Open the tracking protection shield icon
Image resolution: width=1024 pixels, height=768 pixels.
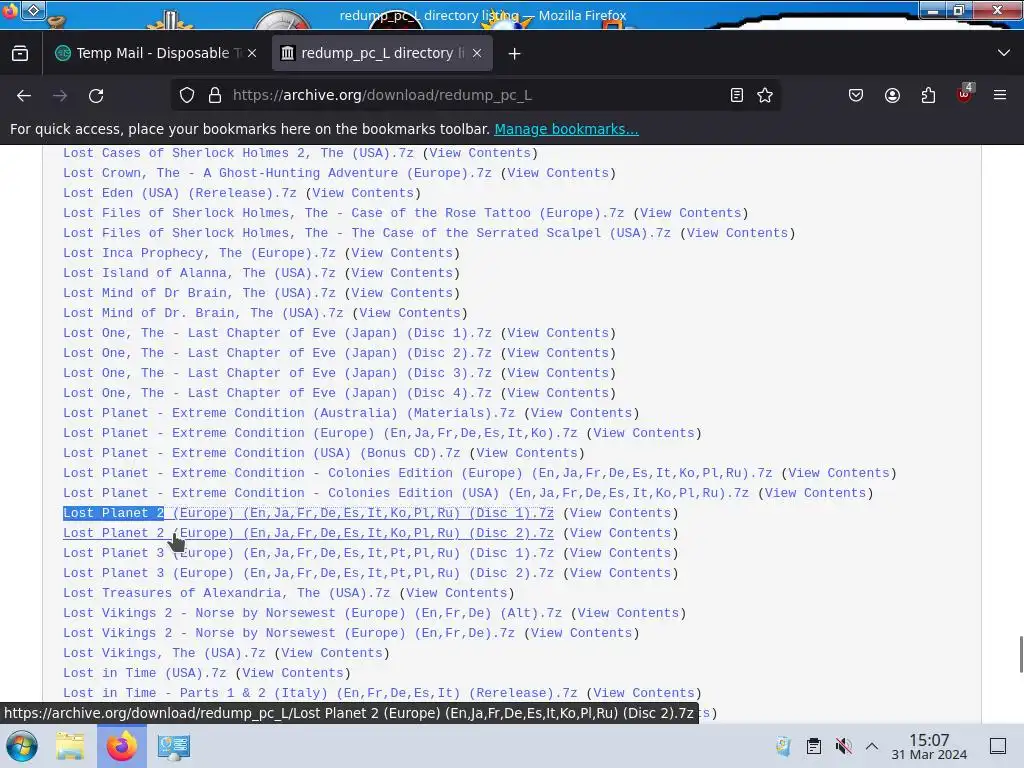pos(187,95)
